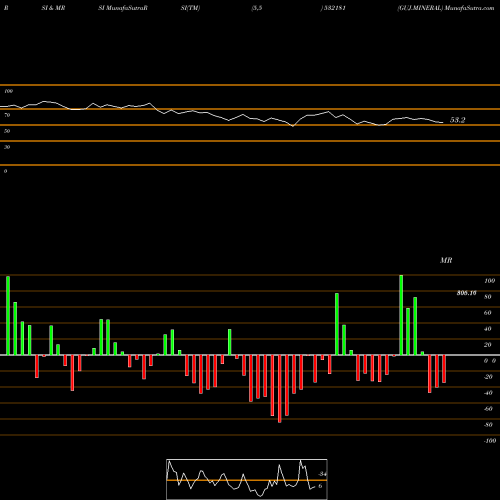Click the RSI axis label 70
Screen dimensions: 500x500
point(7,115)
